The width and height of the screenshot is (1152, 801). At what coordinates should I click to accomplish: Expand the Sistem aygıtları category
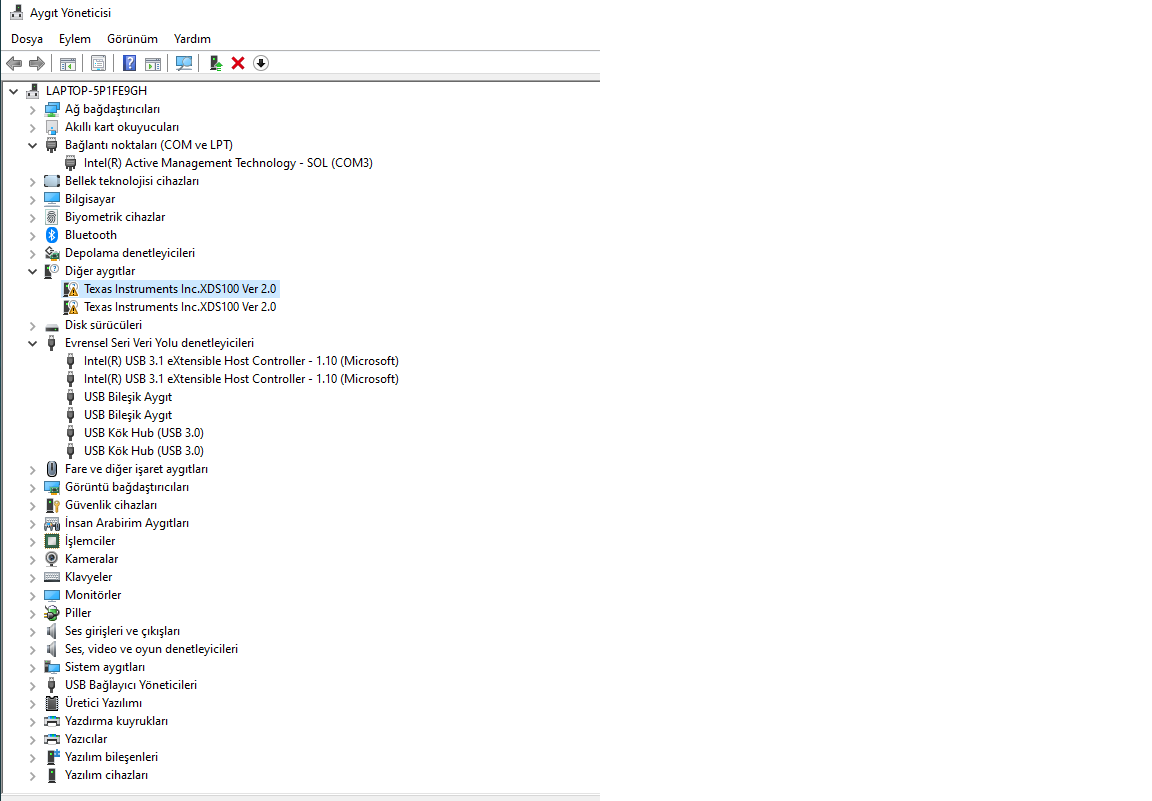point(32,667)
